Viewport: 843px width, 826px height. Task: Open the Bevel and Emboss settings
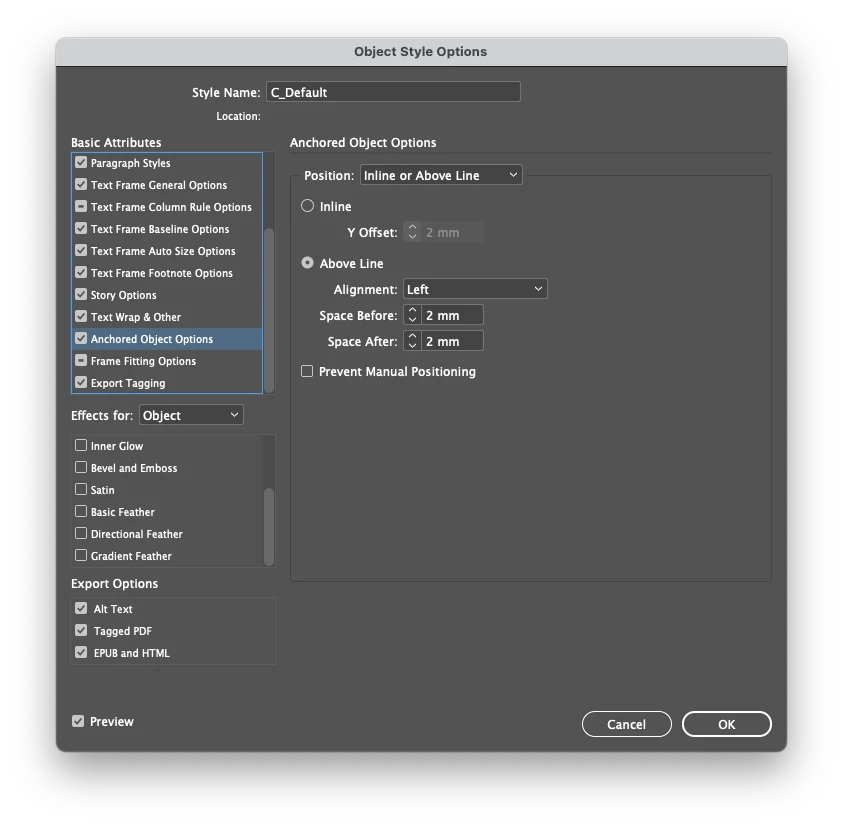[x=134, y=468]
